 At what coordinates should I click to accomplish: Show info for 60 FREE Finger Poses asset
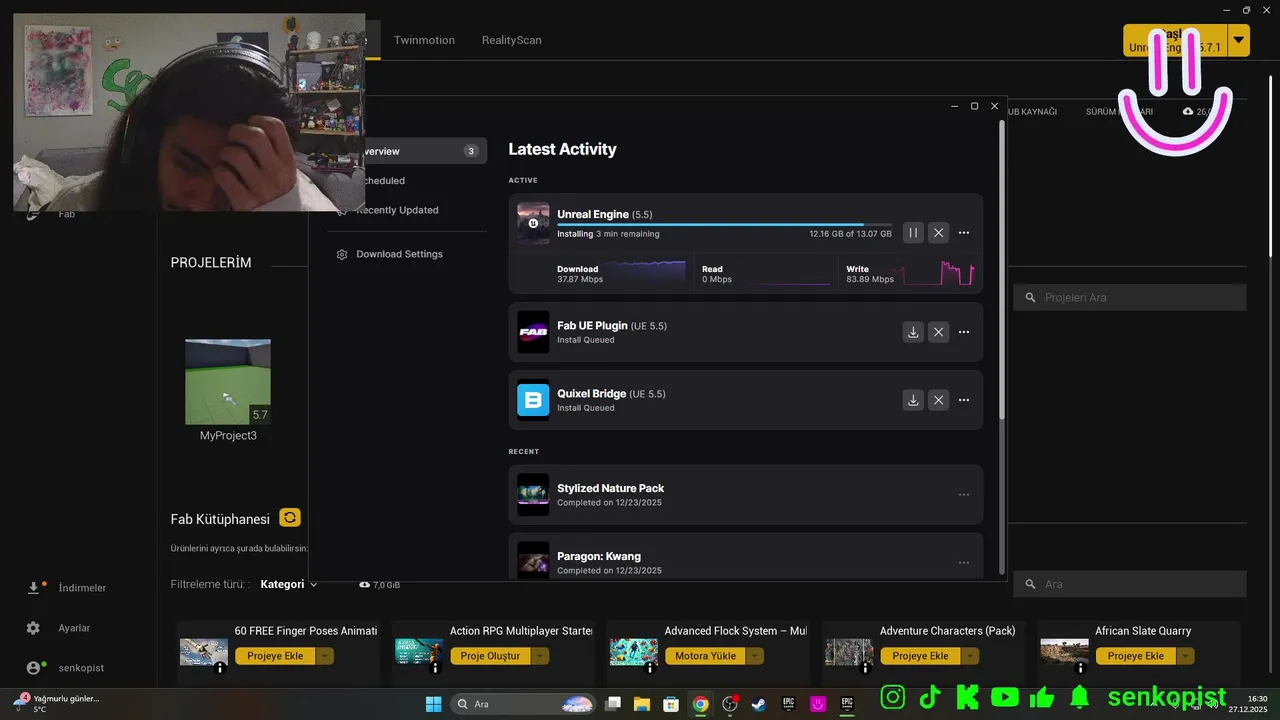(220, 668)
